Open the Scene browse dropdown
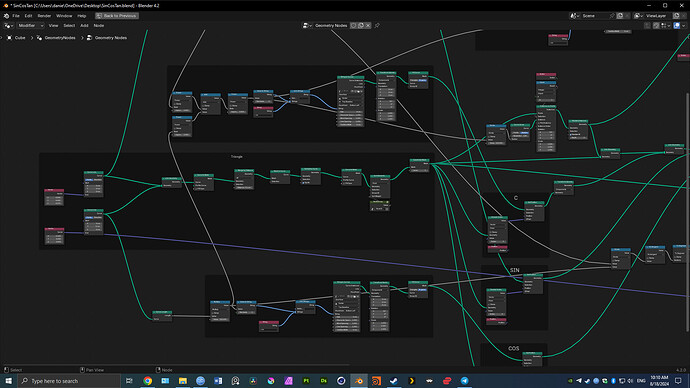 [x=574, y=16]
